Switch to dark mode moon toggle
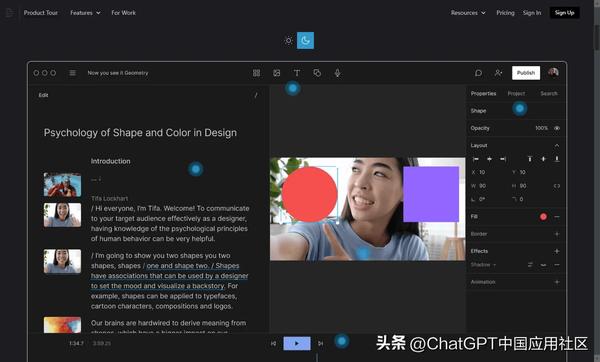 (305, 41)
